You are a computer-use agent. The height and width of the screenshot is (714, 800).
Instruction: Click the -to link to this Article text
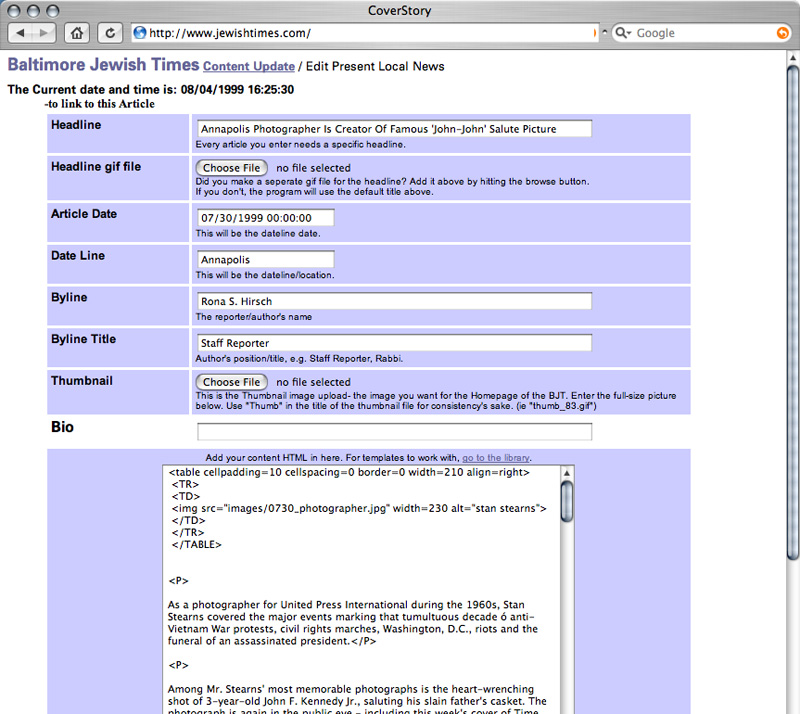pyautogui.click(x=99, y=104)
